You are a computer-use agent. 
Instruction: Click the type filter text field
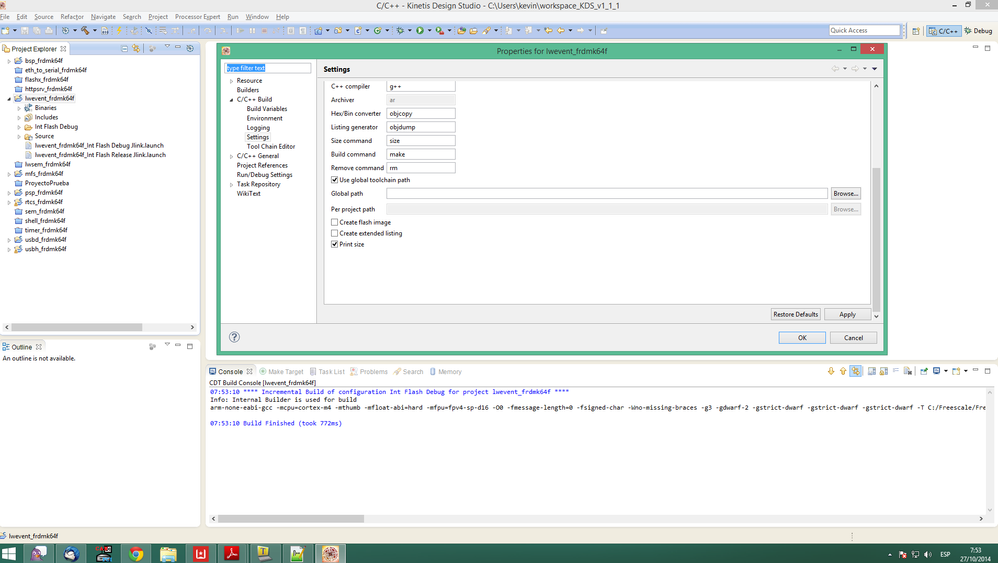tap(268, 68)
